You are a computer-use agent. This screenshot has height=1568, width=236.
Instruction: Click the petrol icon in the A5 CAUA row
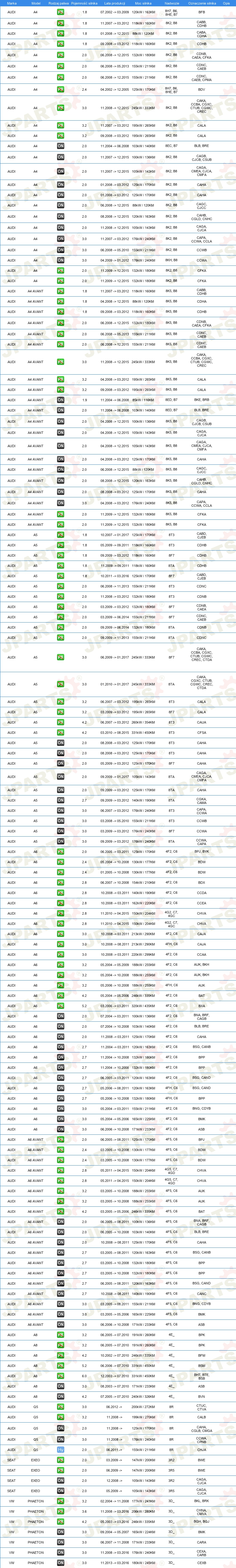pyautogui.click(x=60, y=723)
